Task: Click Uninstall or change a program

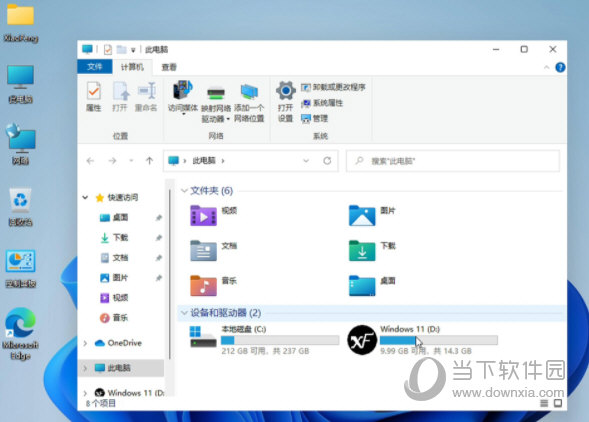Action: [333, 87]
